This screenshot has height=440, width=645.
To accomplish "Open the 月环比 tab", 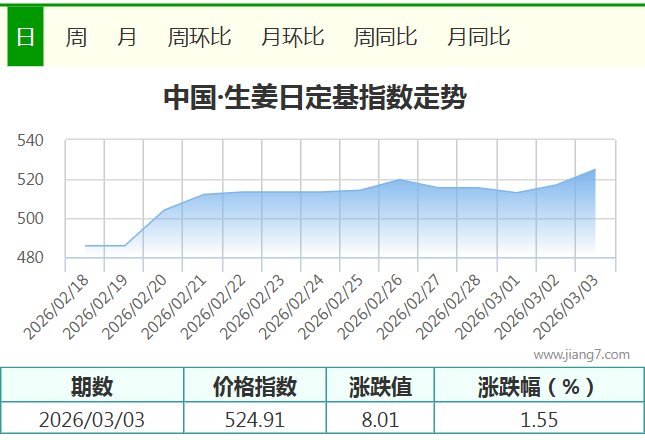I will pyautogui.click(x=292, y=38).
